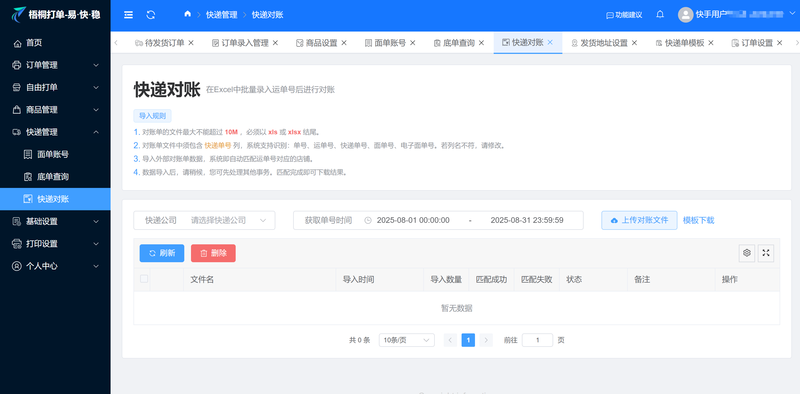Open the table column settings icon
800x394 pixels.
[747, 253]
